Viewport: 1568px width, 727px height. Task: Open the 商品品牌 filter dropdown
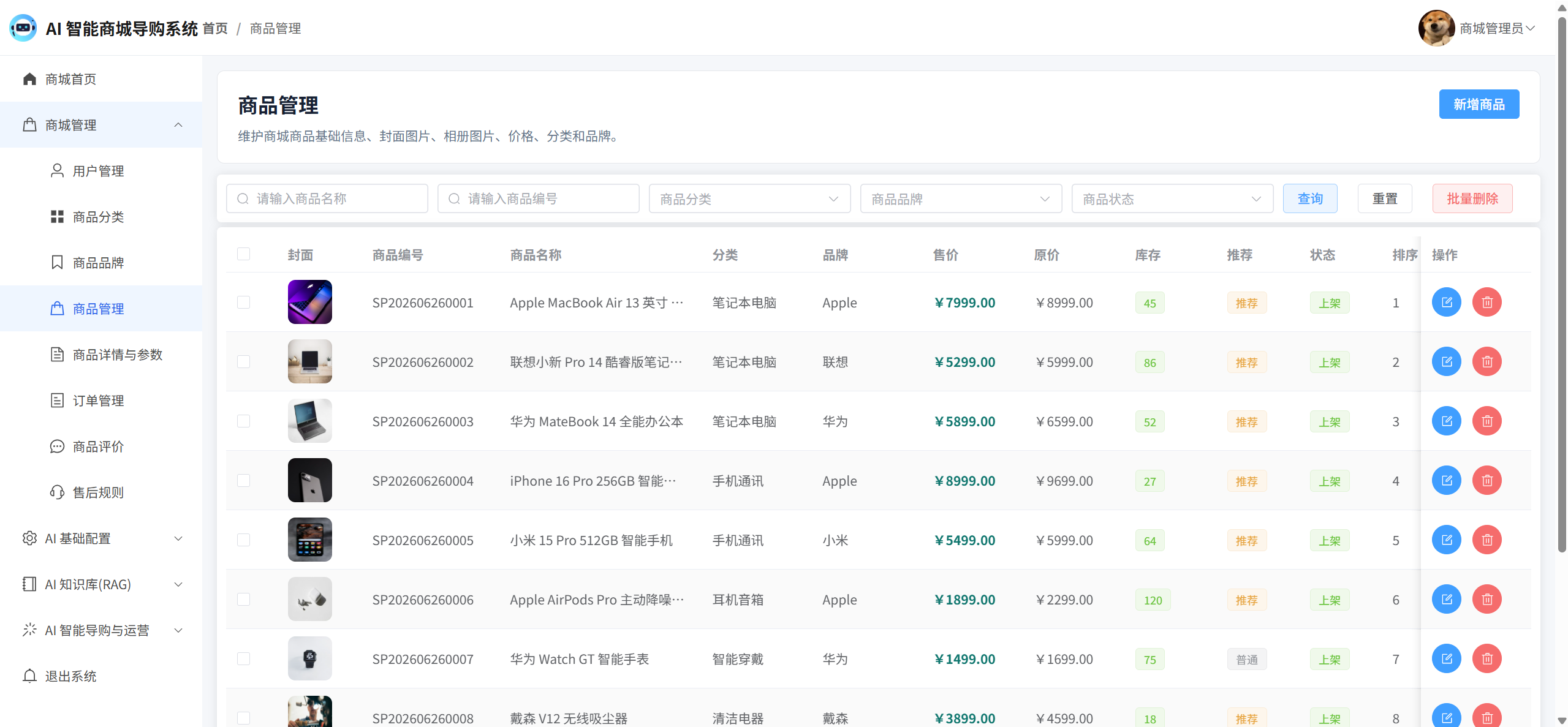coord(961,199)
